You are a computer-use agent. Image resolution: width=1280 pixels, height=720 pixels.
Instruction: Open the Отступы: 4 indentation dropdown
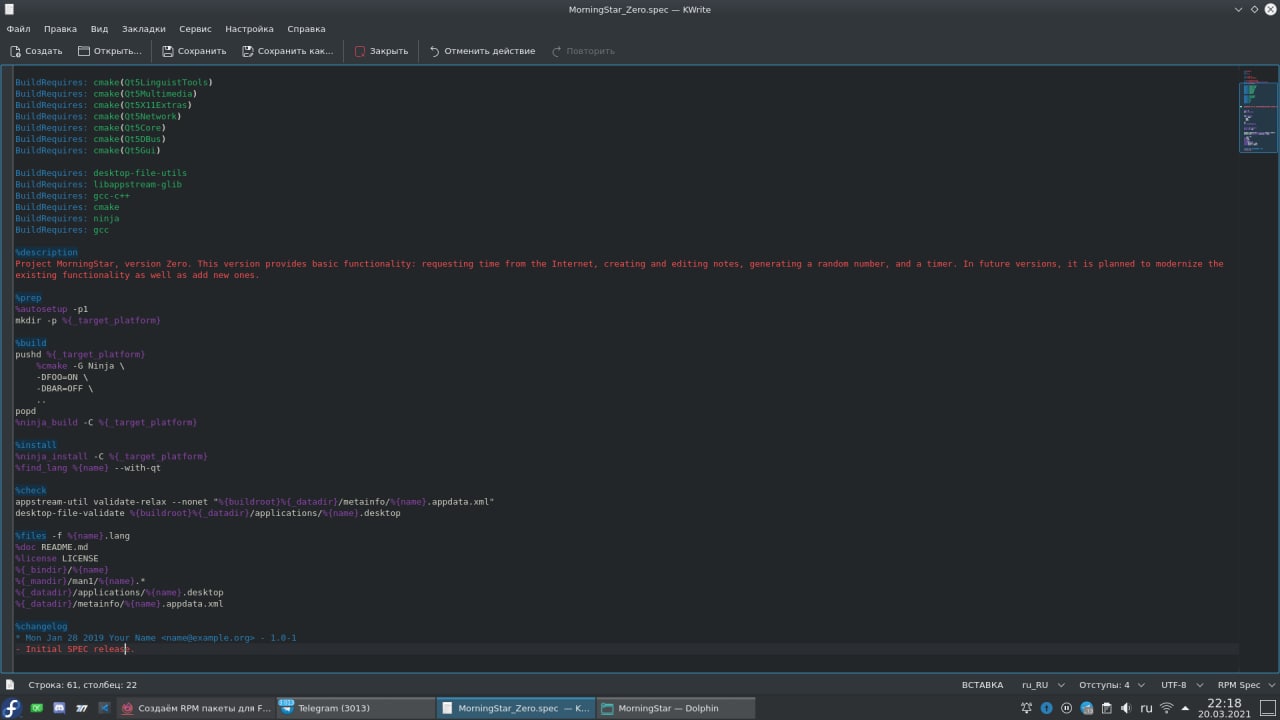(x=1110, y=685)
